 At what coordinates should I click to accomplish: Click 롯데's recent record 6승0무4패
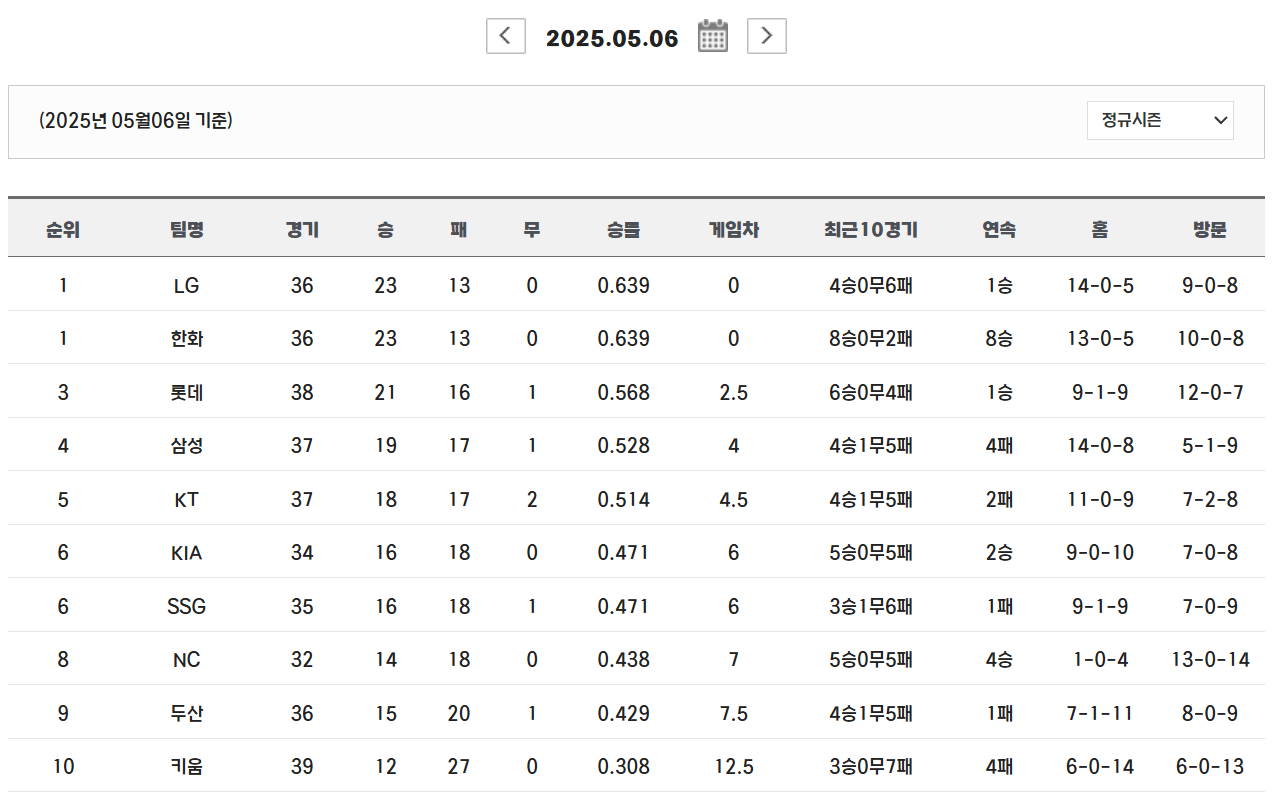click(871, 393)
